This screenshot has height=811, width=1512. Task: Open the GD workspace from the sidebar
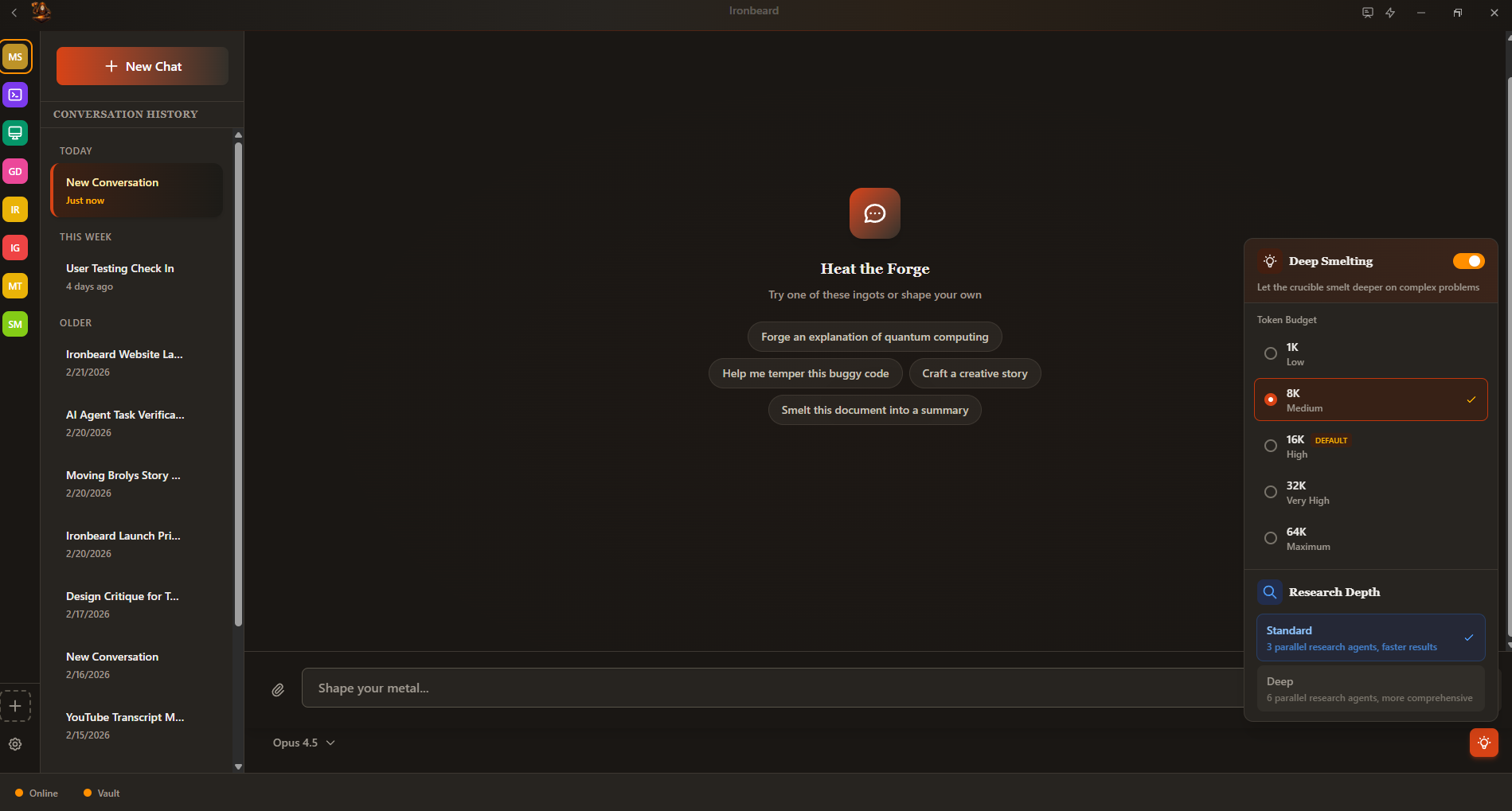[x=15, y=171]
